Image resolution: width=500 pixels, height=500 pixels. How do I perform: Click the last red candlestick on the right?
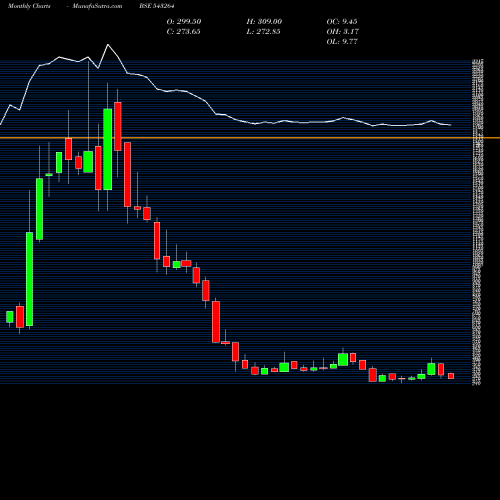451,376
